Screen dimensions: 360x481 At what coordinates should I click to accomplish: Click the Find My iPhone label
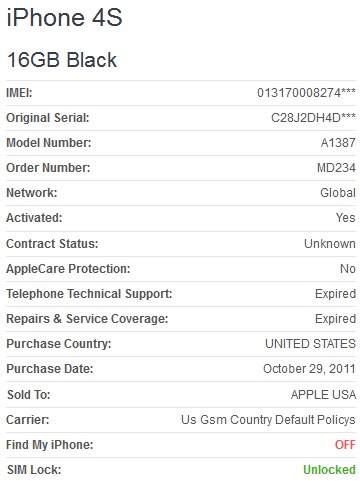coord(50,445)
